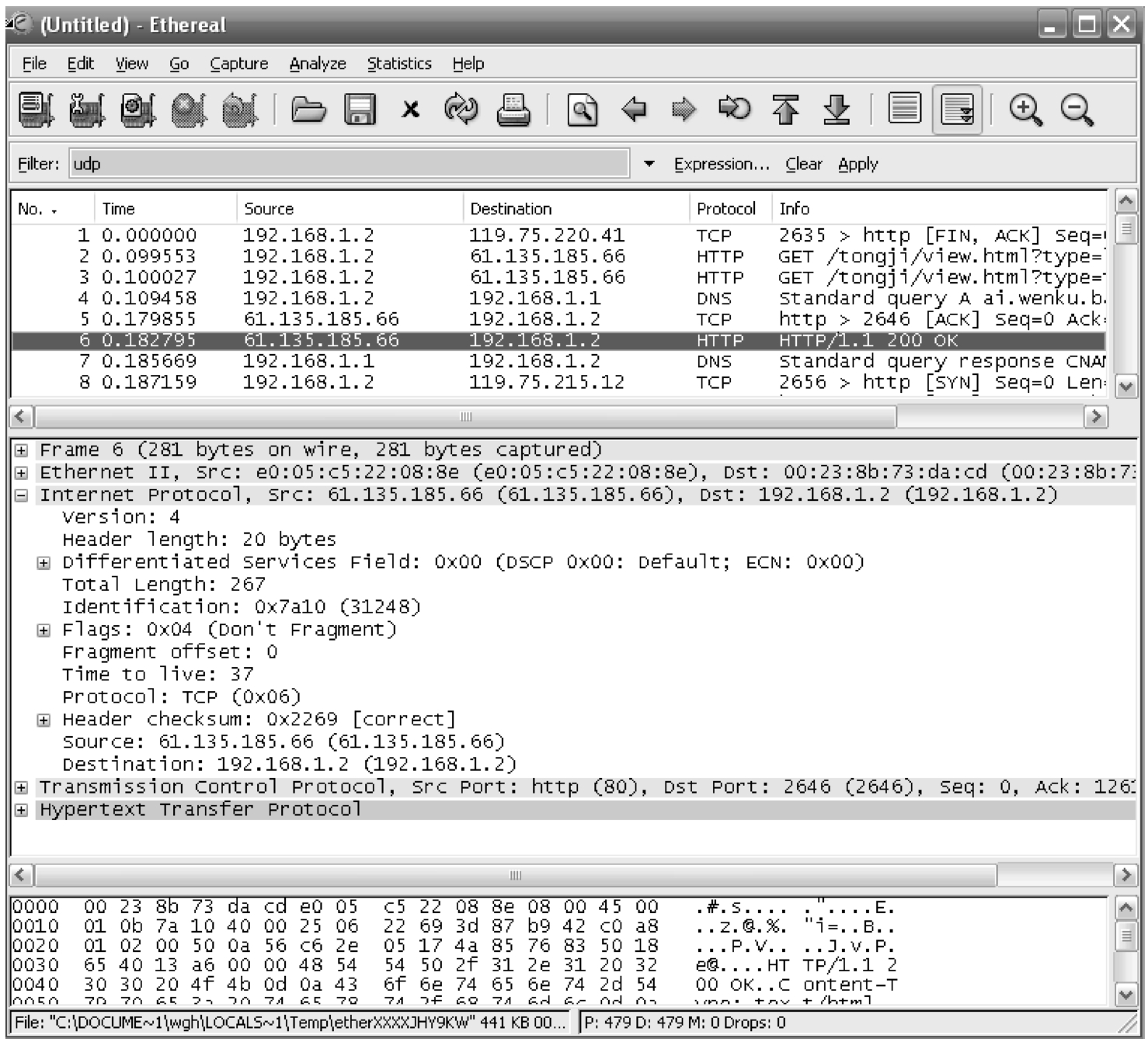Click the Find packet magnifier icon
Screen dimensions: 1148x1042
(x=582, y=109)
